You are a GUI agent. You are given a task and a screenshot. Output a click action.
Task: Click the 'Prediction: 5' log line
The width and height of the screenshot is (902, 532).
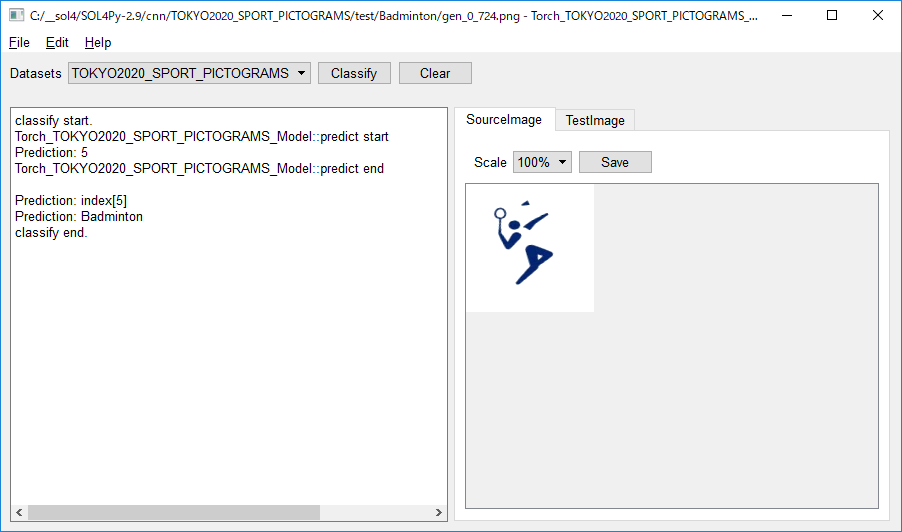[51, 152]
